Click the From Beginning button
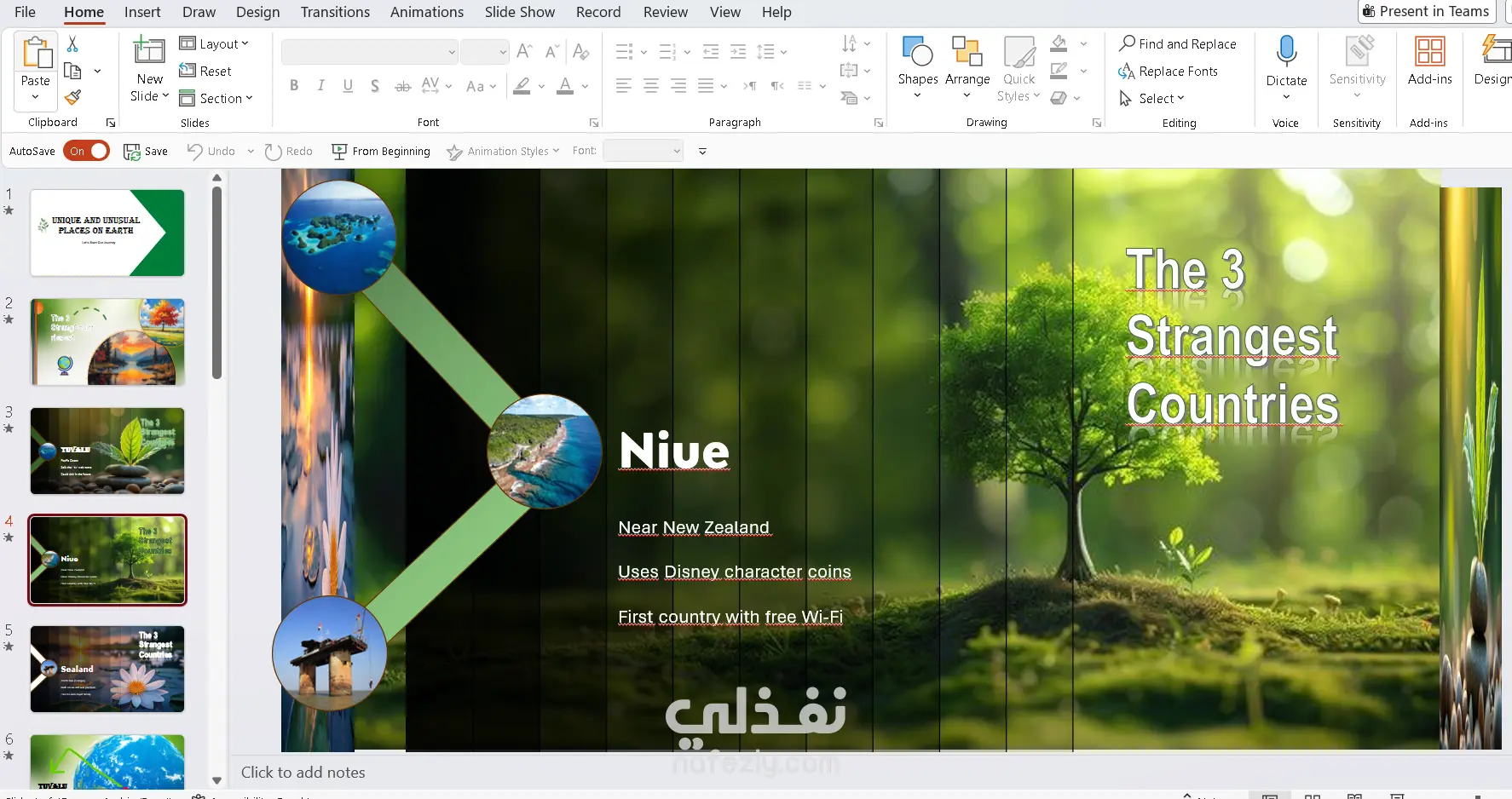 coord(381,152)
